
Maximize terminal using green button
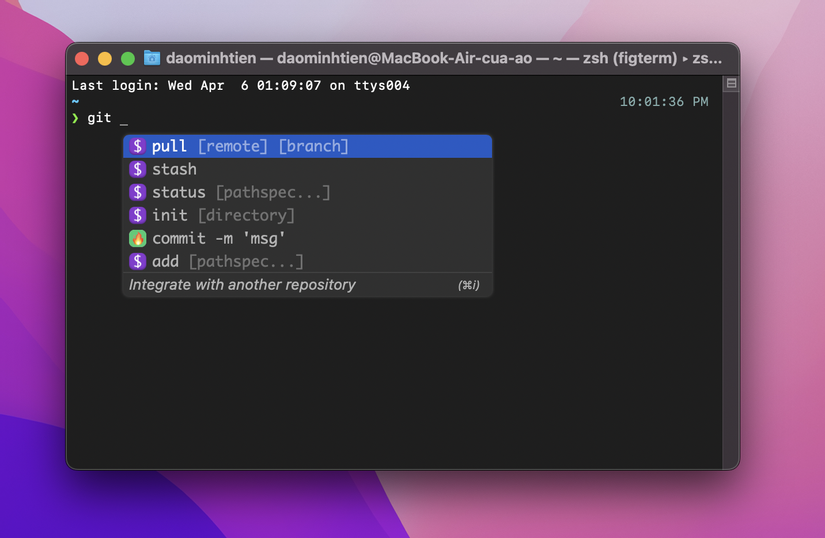pyautogui.click(x=128, y=58)
